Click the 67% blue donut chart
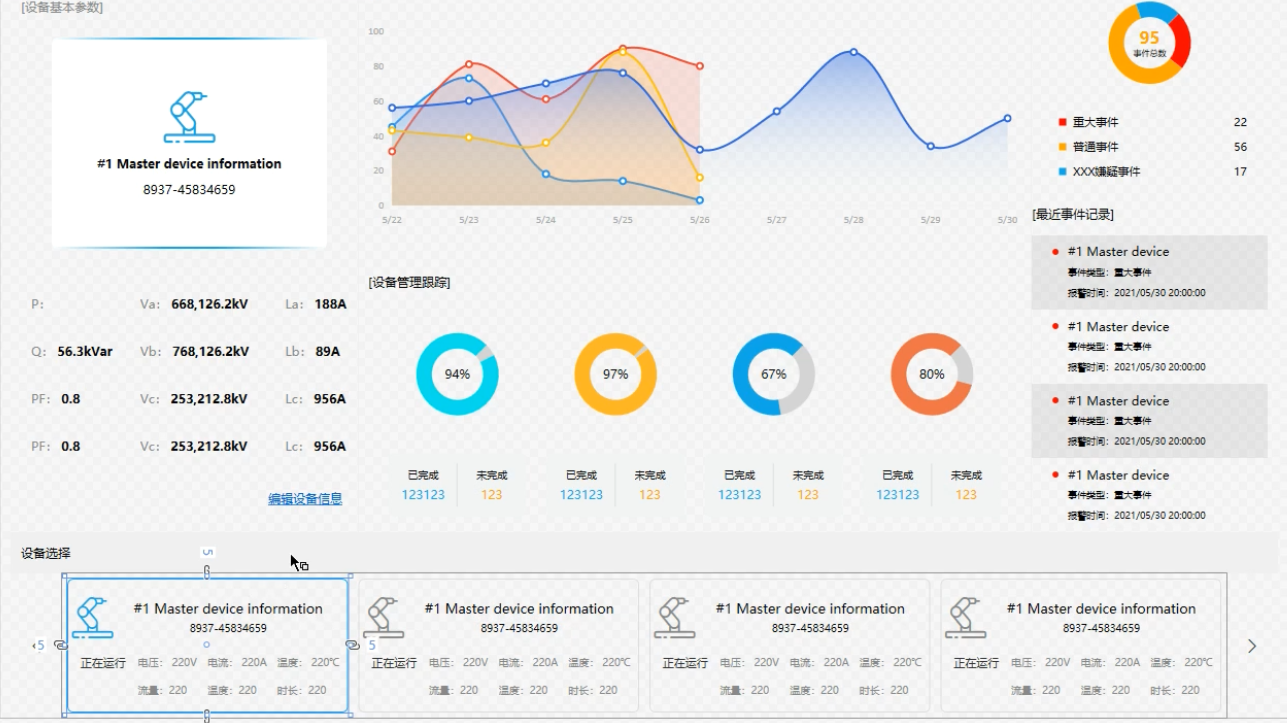 click(x=774, y=374)
